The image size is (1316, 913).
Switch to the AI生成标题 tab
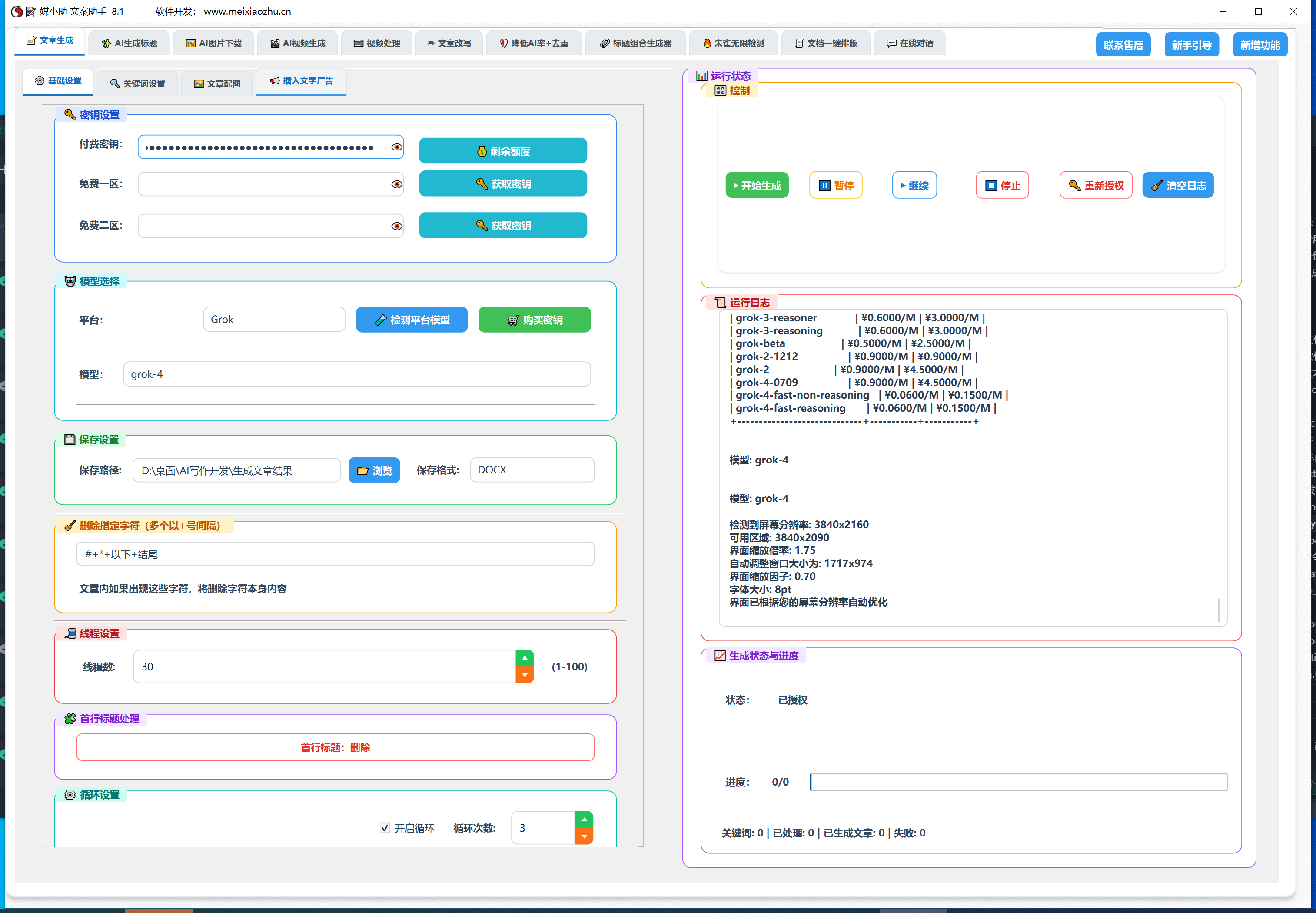click(x=129, y=43)
